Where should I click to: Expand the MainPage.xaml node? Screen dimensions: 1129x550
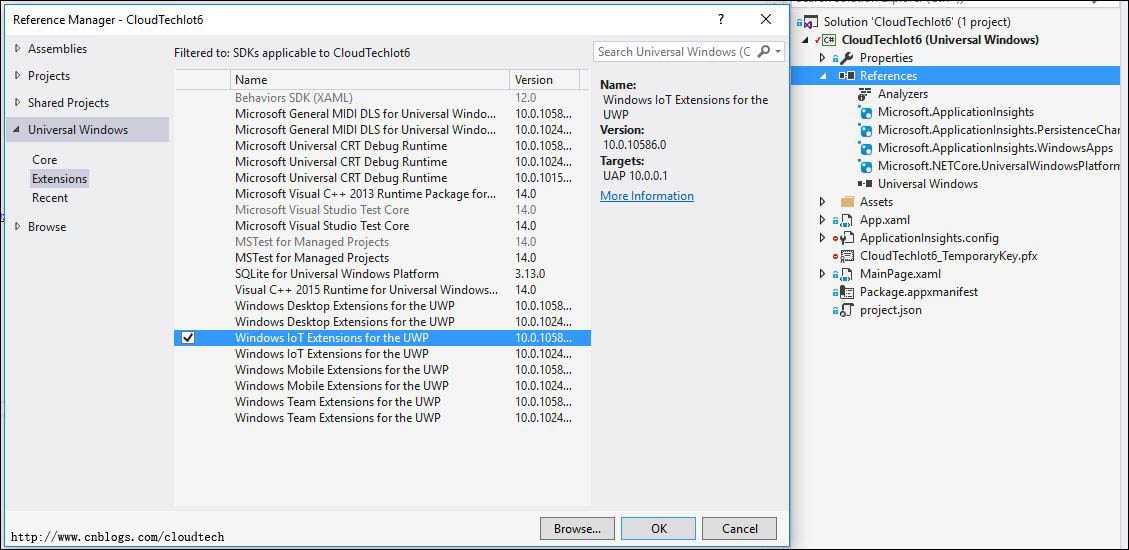point(823,274)
